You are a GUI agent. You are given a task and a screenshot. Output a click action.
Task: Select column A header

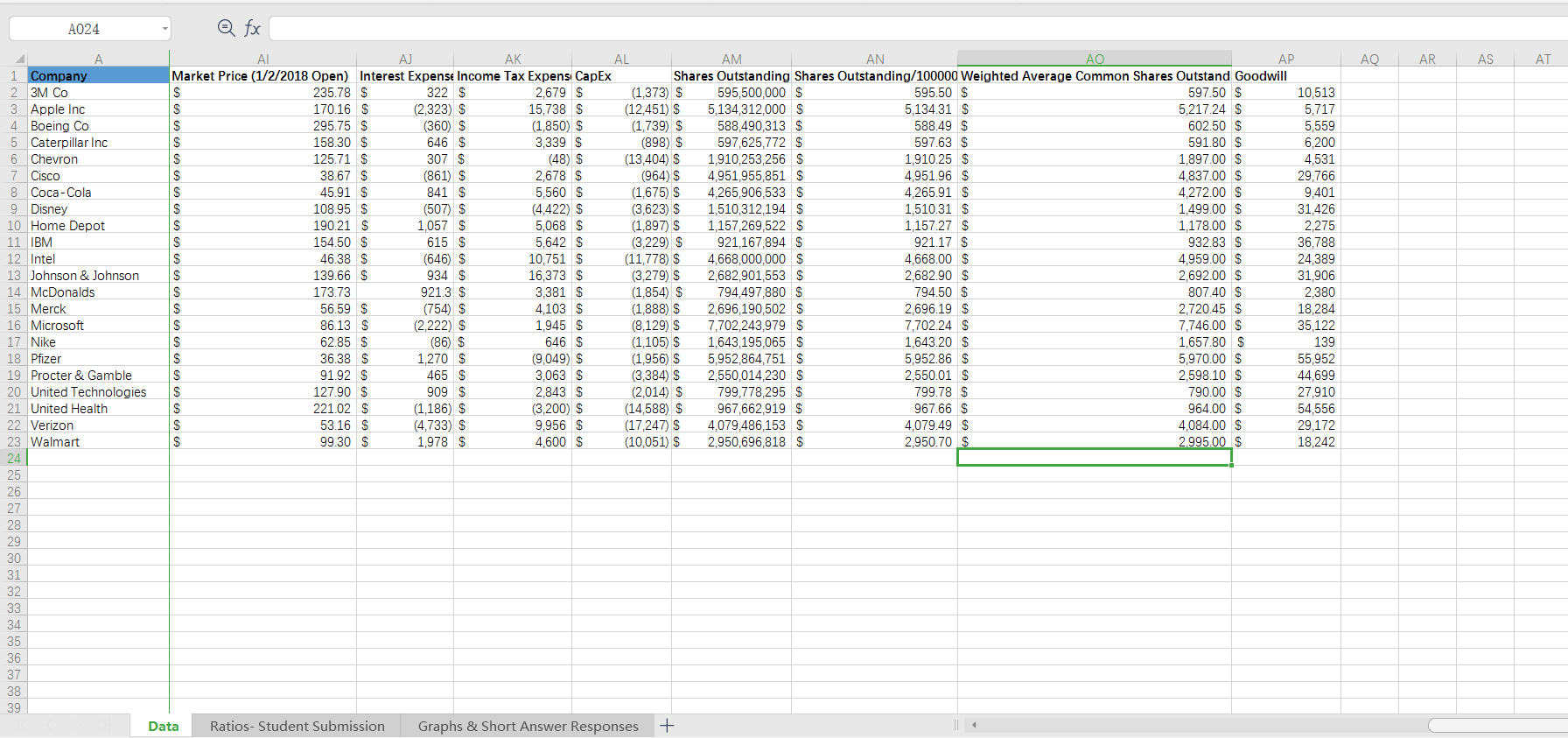coord(99,59)
